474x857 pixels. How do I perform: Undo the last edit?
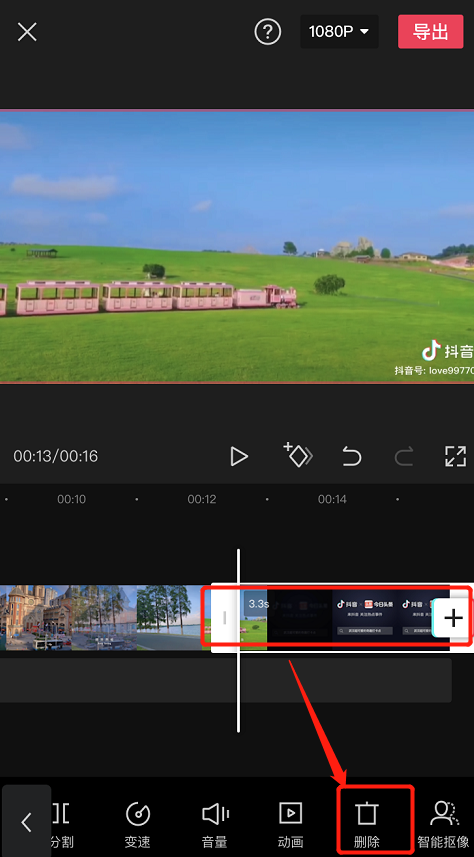[x=352, y=456]
